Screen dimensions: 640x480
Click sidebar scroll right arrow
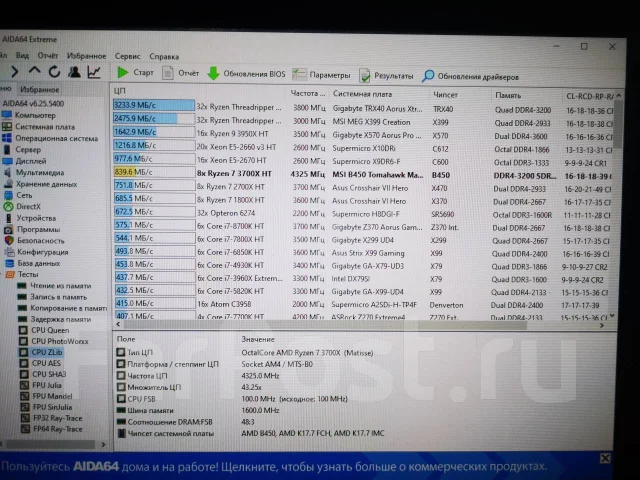[103, 444]
